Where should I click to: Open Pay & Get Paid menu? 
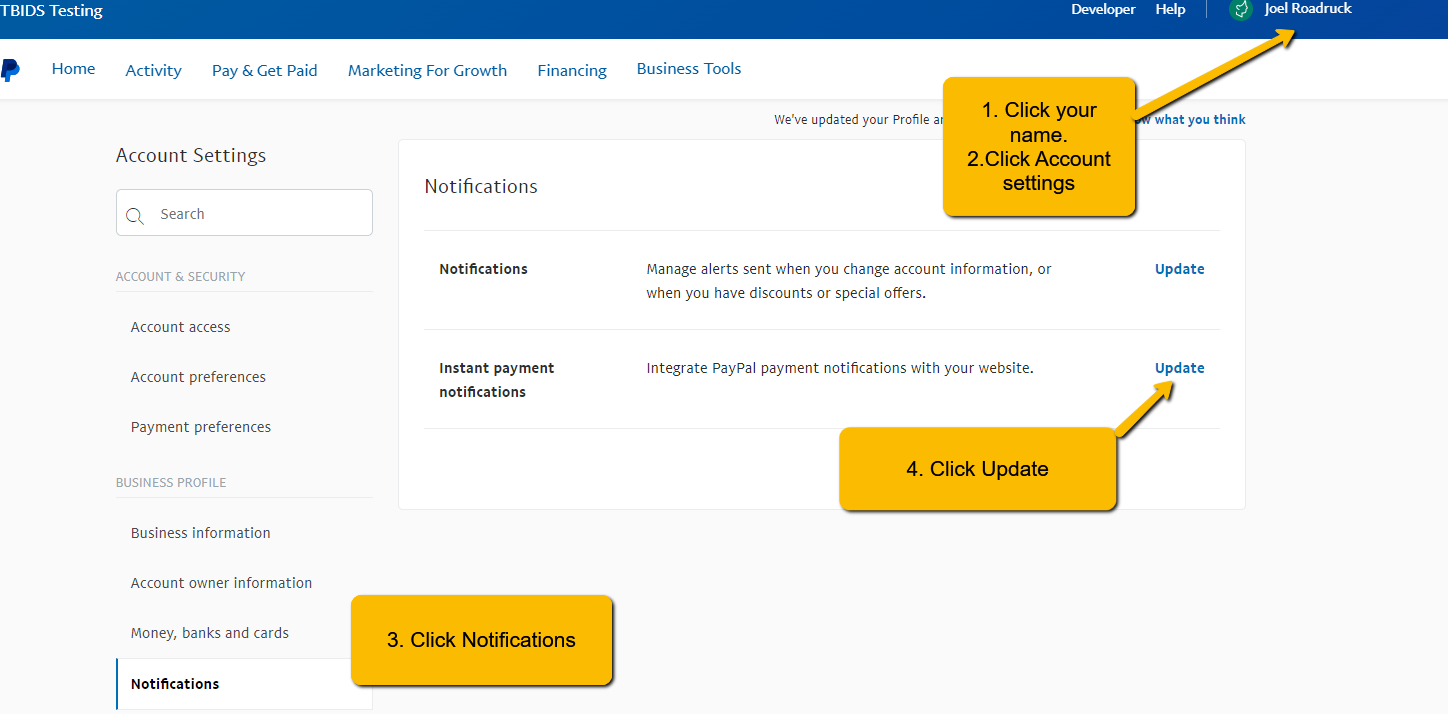click(x=265, y=70)
